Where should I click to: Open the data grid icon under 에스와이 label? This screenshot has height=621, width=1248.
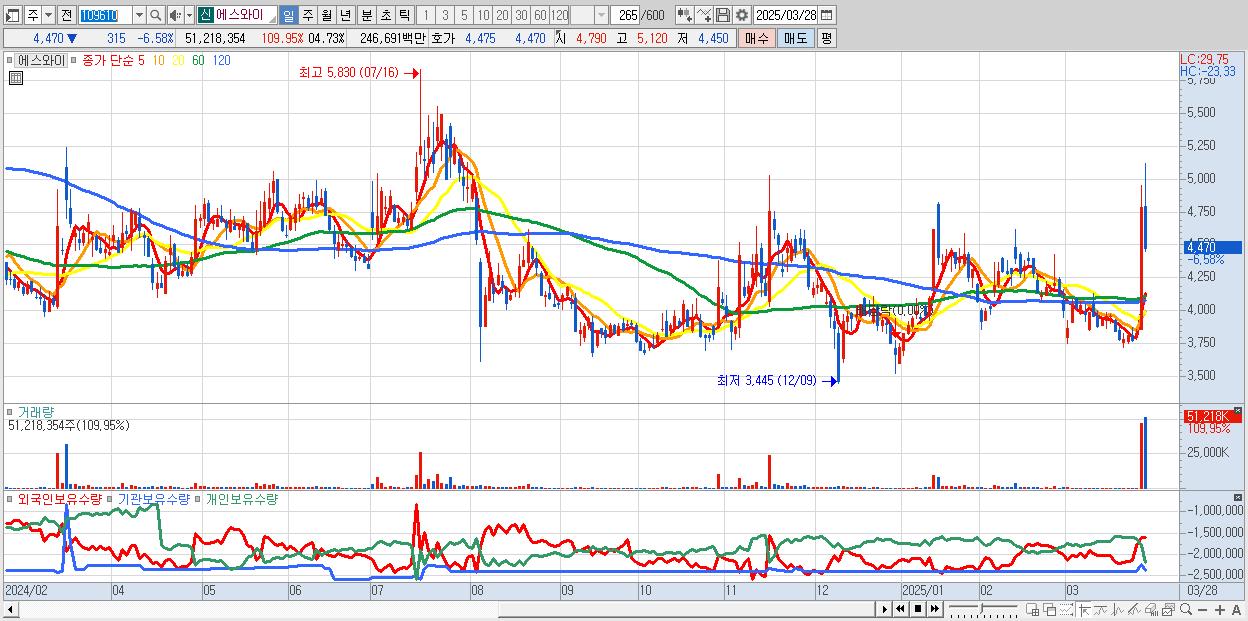pyautogui.click(x=14, y=79)
